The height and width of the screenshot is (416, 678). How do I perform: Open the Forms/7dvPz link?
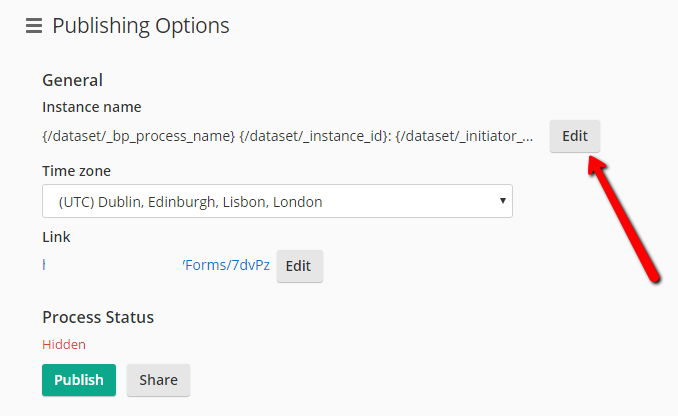[226, 265]
